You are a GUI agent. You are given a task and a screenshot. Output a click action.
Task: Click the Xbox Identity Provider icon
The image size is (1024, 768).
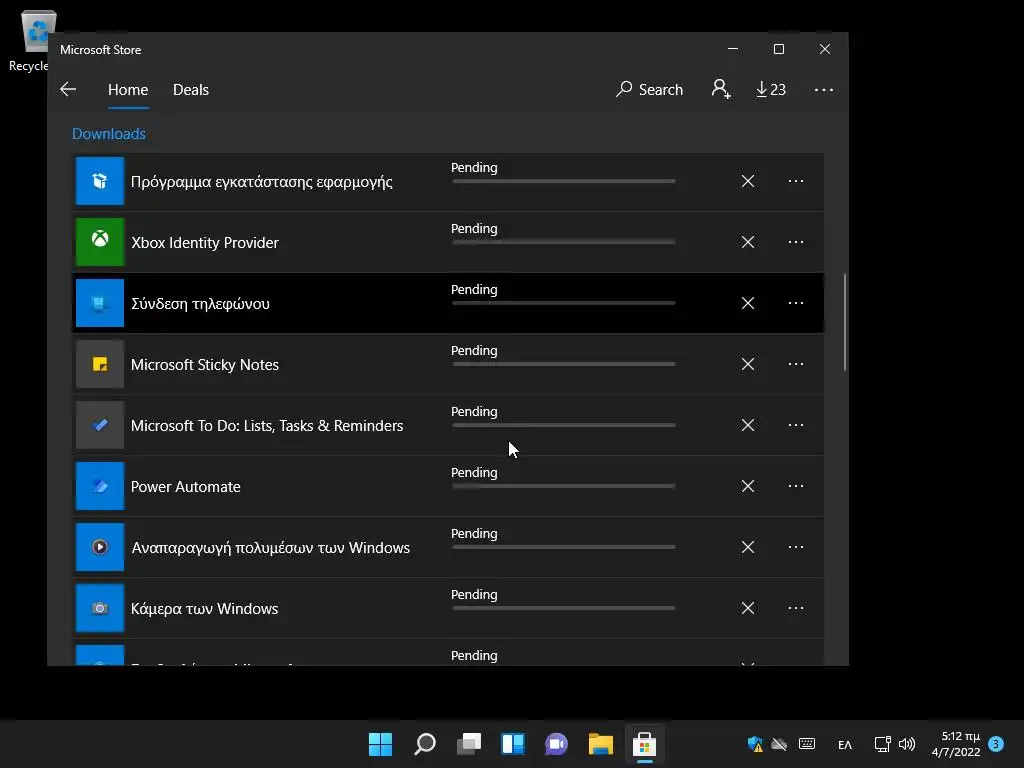point(100,242)
